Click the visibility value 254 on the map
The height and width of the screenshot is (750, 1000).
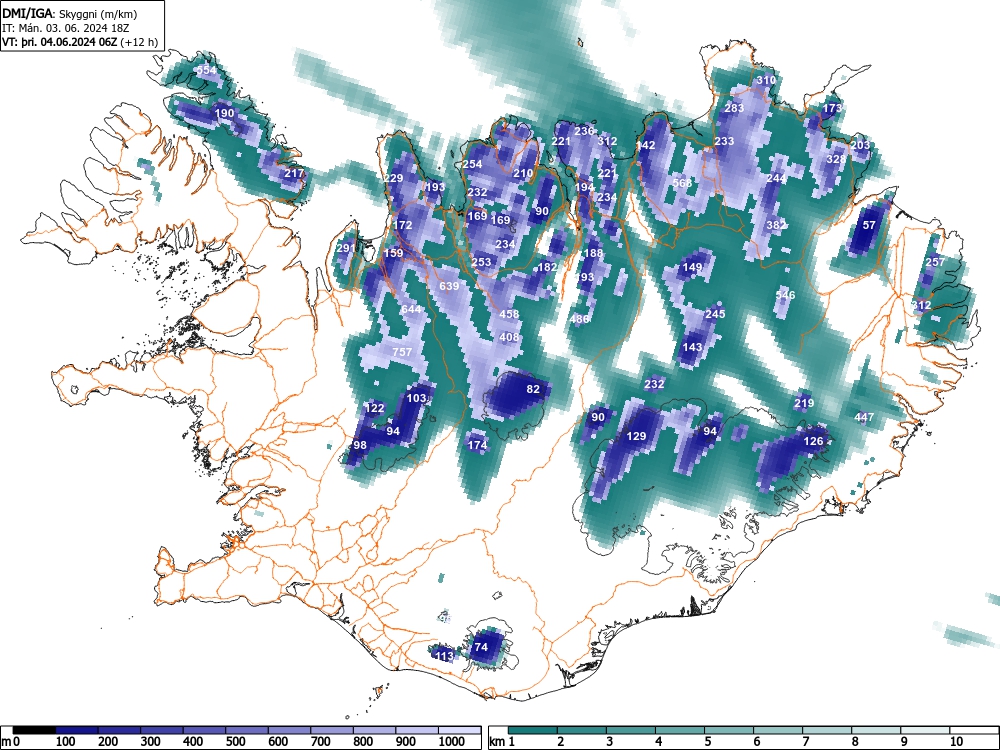[x=473, y=164]
